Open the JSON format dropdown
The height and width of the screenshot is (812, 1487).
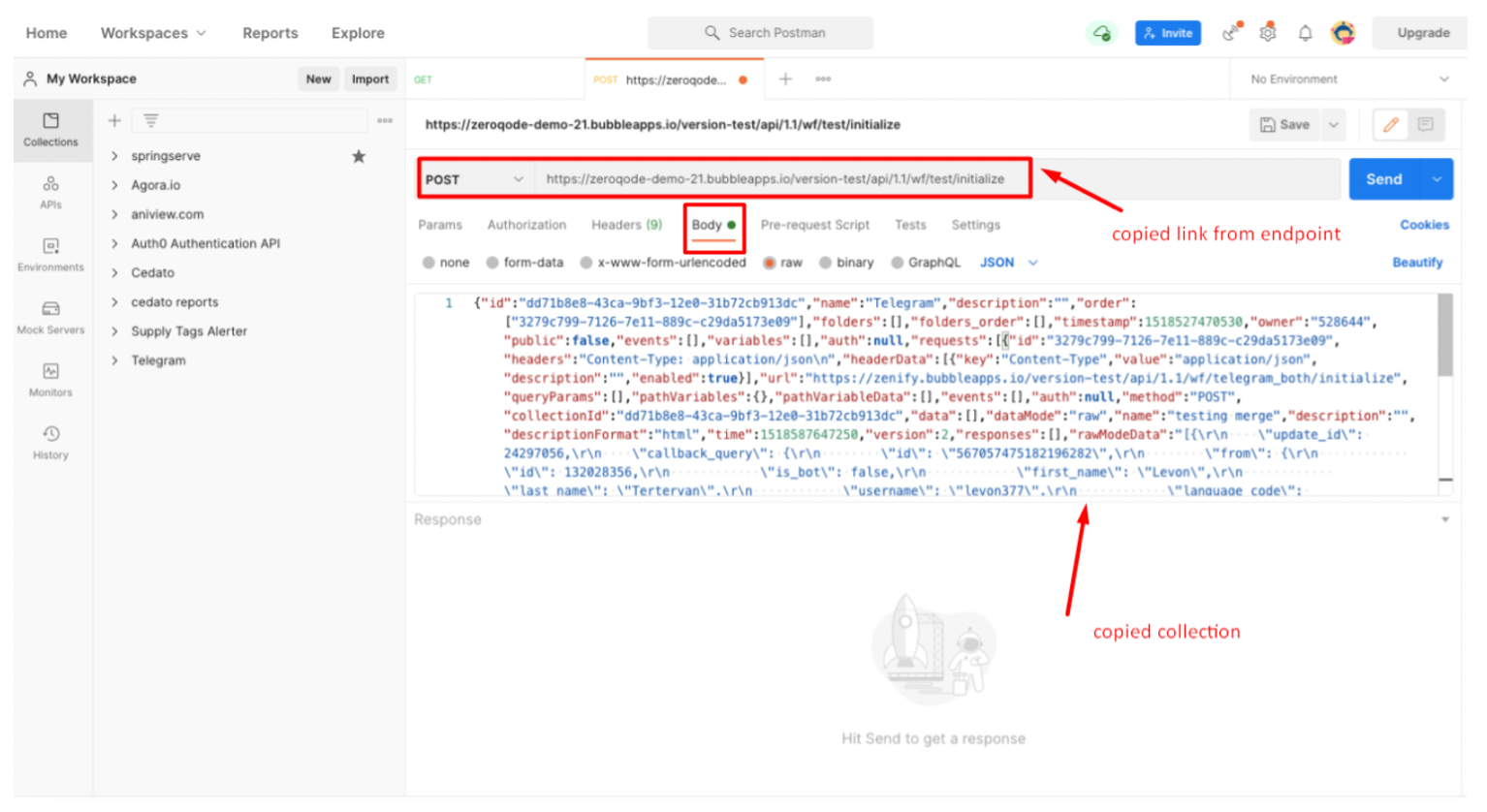1008,263
